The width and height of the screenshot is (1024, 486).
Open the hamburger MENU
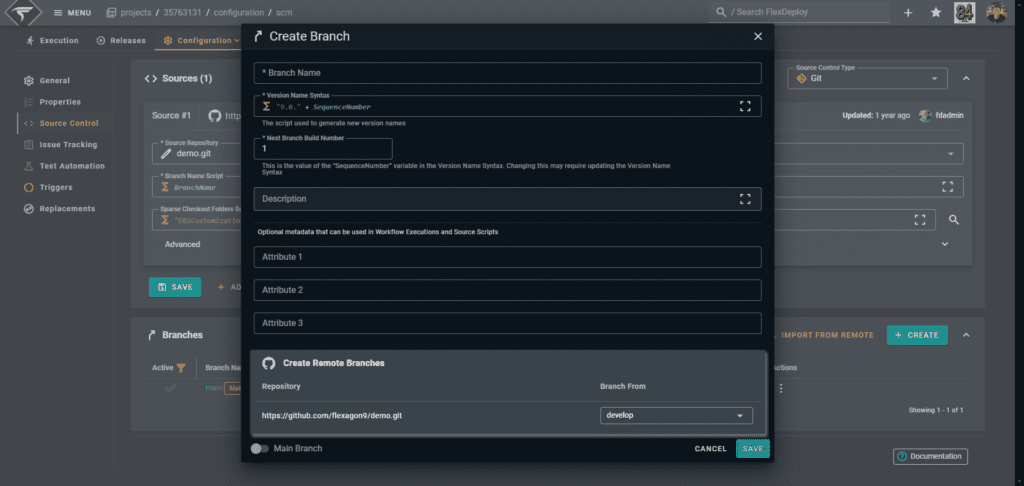72,13
